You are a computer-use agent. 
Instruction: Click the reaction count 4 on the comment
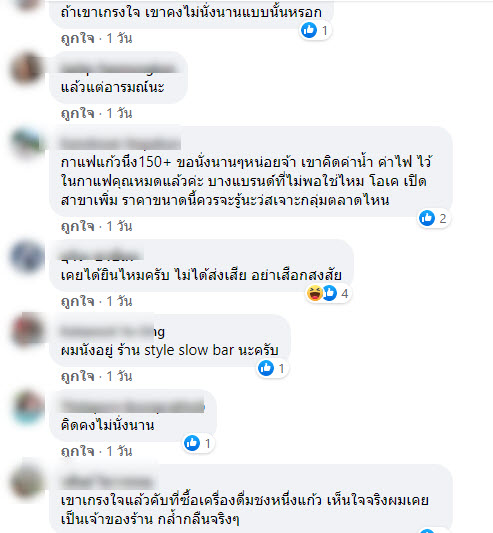coord(344,294)
